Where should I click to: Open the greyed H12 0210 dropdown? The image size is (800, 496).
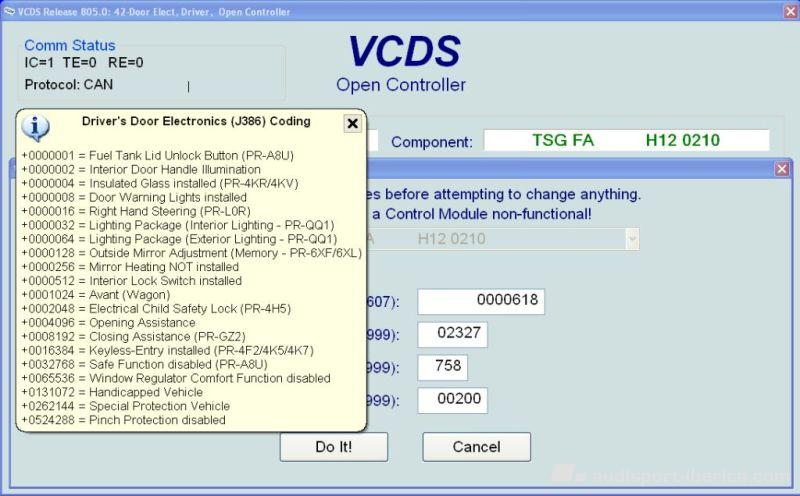coord(632,239)
